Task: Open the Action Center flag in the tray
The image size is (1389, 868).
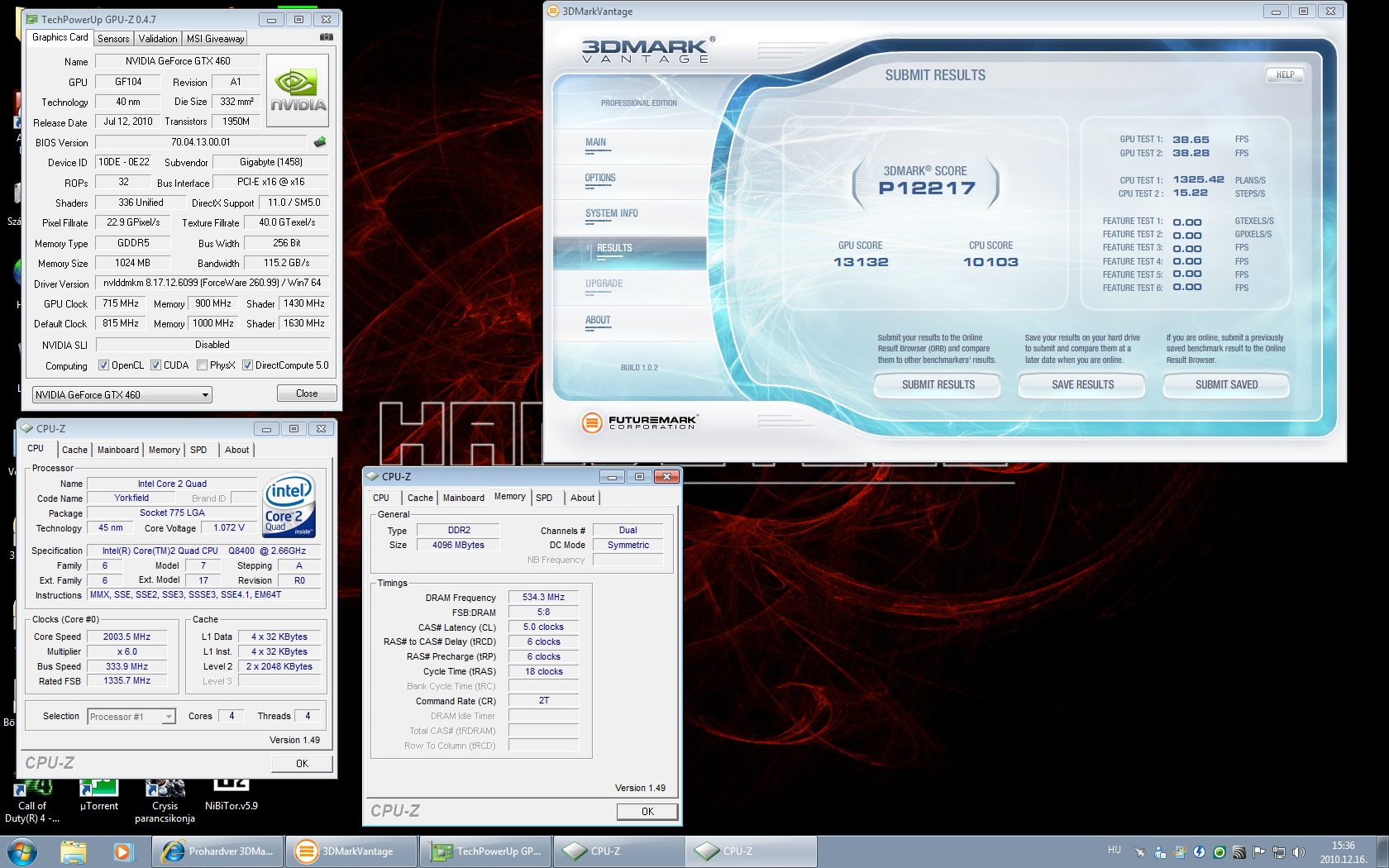Action: tap(1258, 852)
